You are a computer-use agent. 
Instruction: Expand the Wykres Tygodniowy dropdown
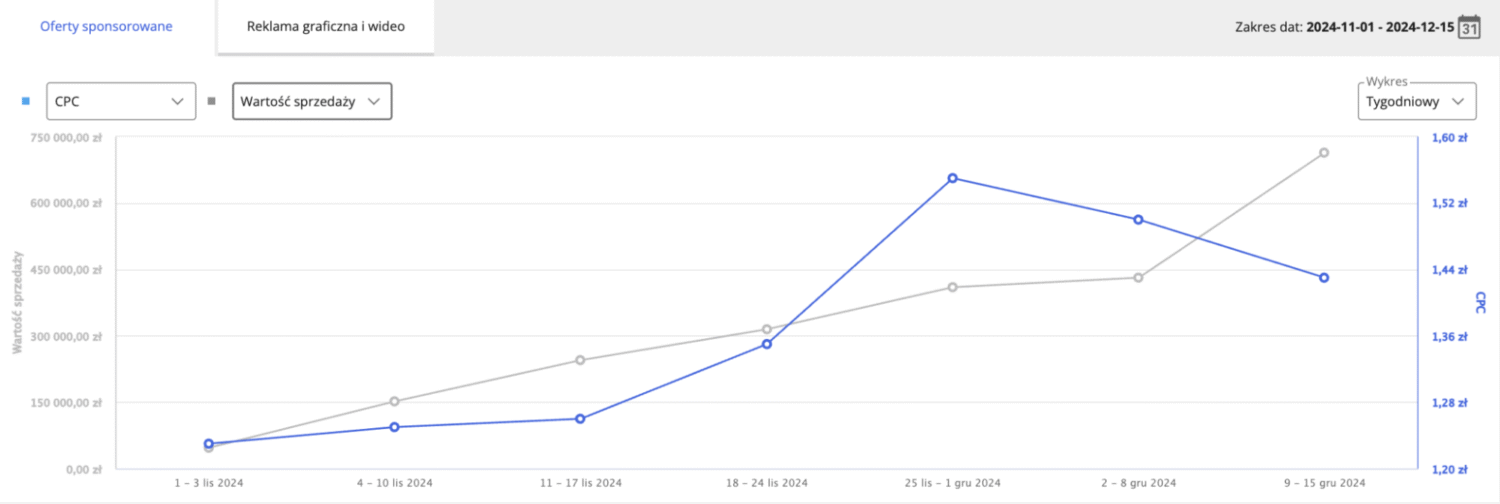[x=1417, y=101]
